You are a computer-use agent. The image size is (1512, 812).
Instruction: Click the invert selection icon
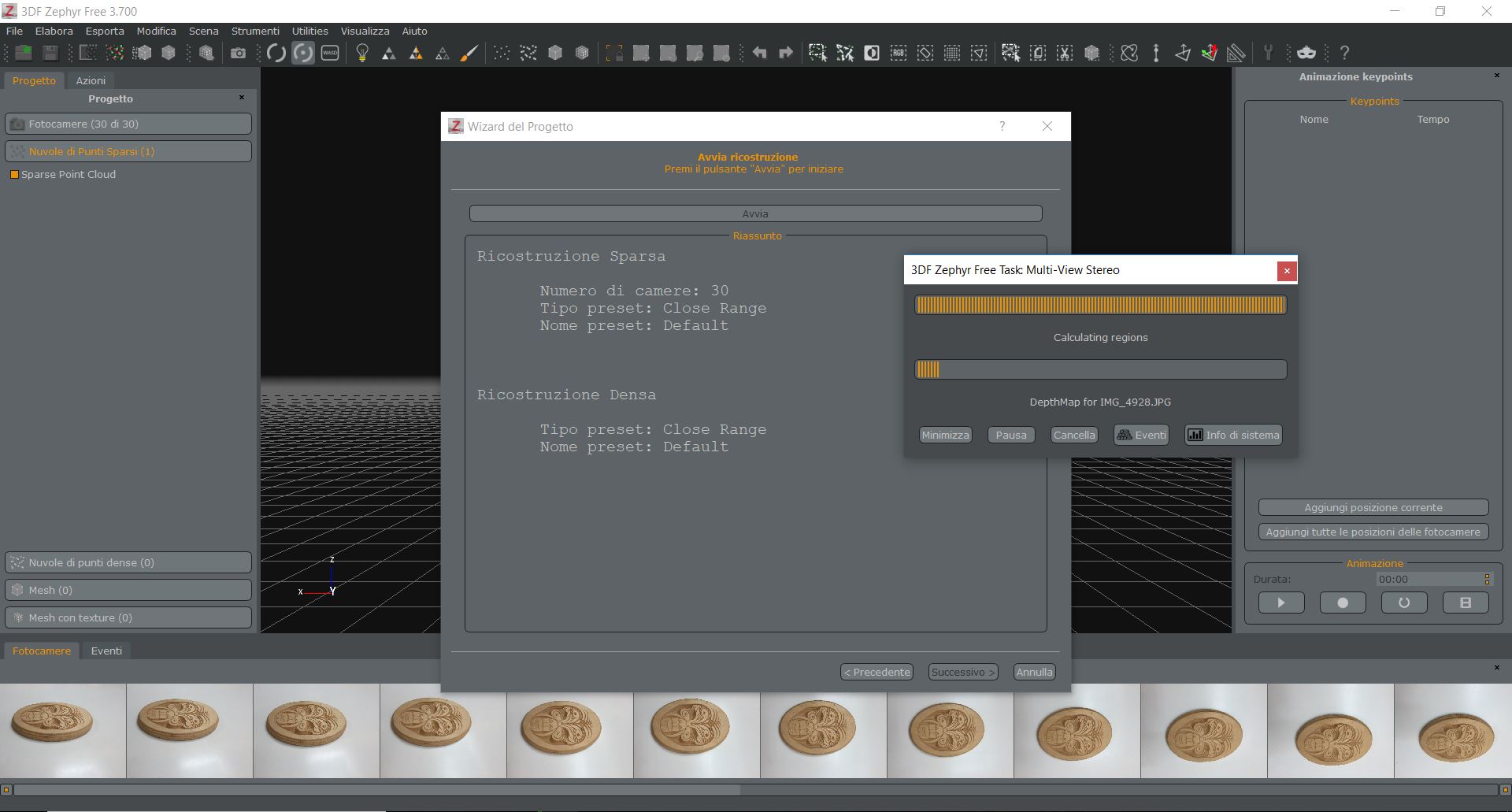click(872, 53)
